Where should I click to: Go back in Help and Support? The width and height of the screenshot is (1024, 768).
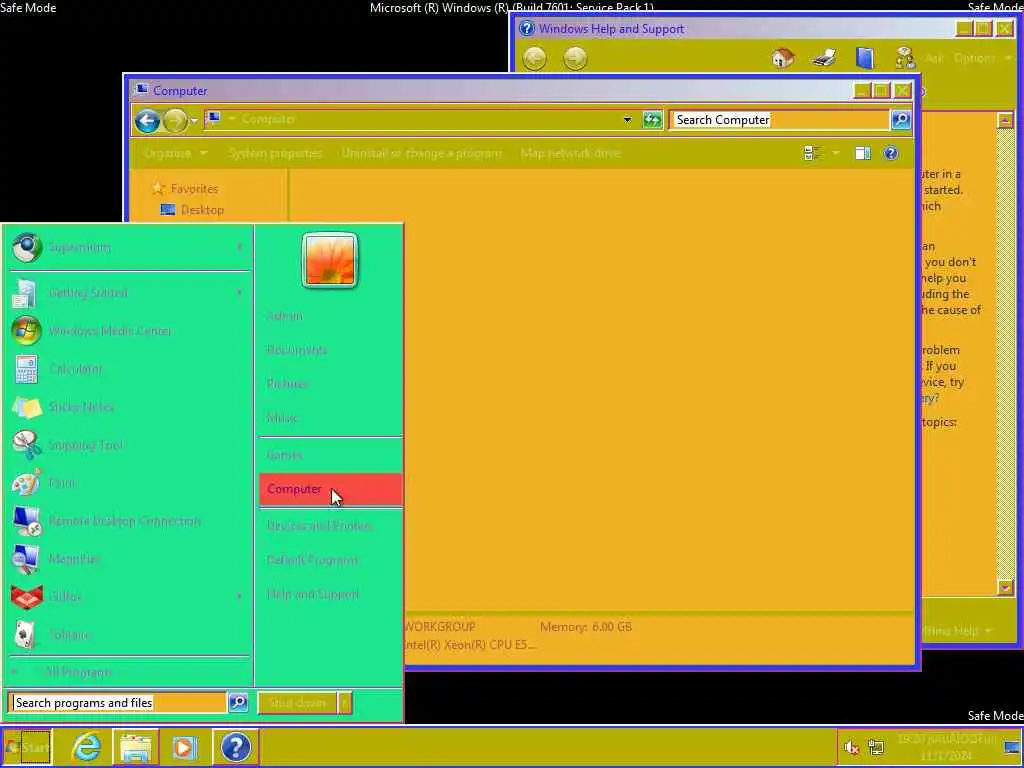(534, 58)
